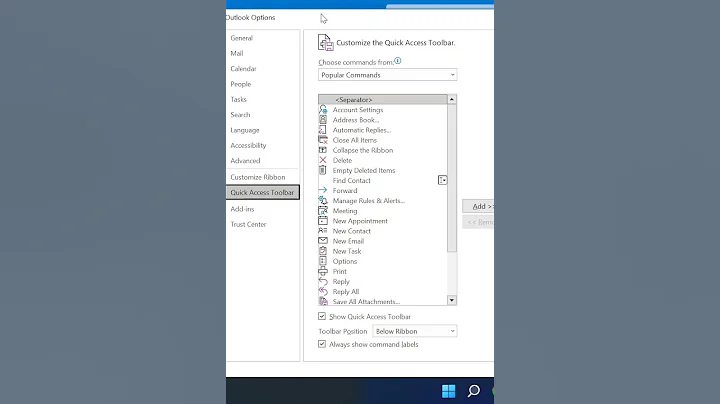Select the Forward arrow icon

(323, 190)
